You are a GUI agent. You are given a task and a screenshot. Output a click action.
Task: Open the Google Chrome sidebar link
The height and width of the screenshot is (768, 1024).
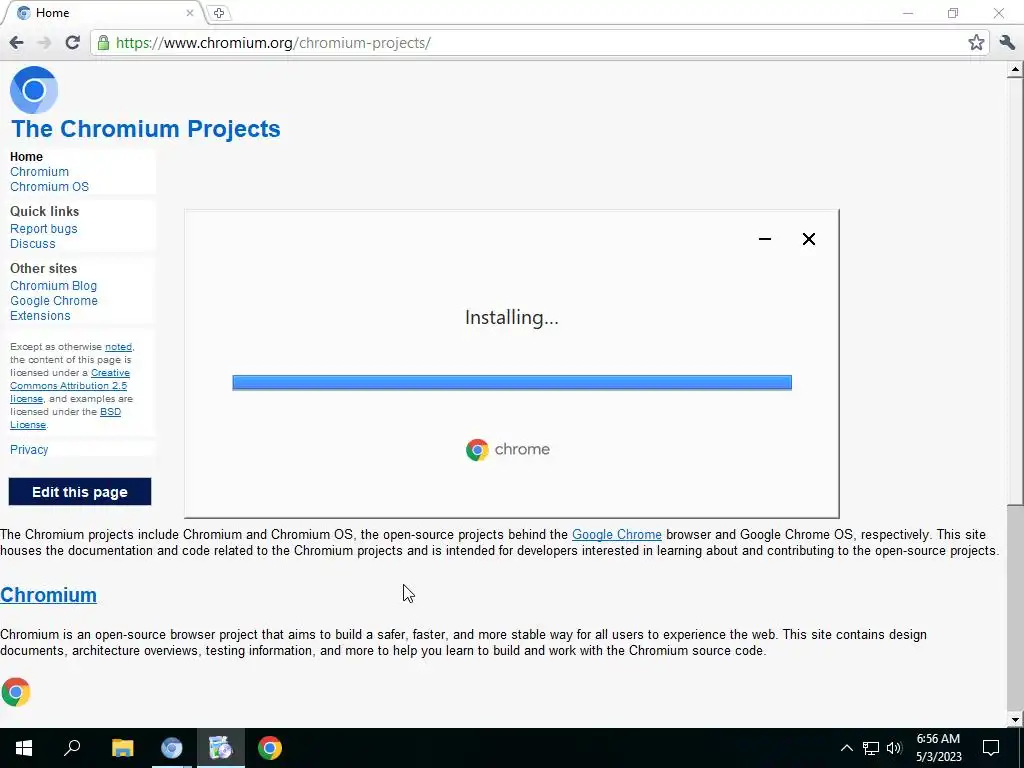pyautogui.click(x=54, y=301)
